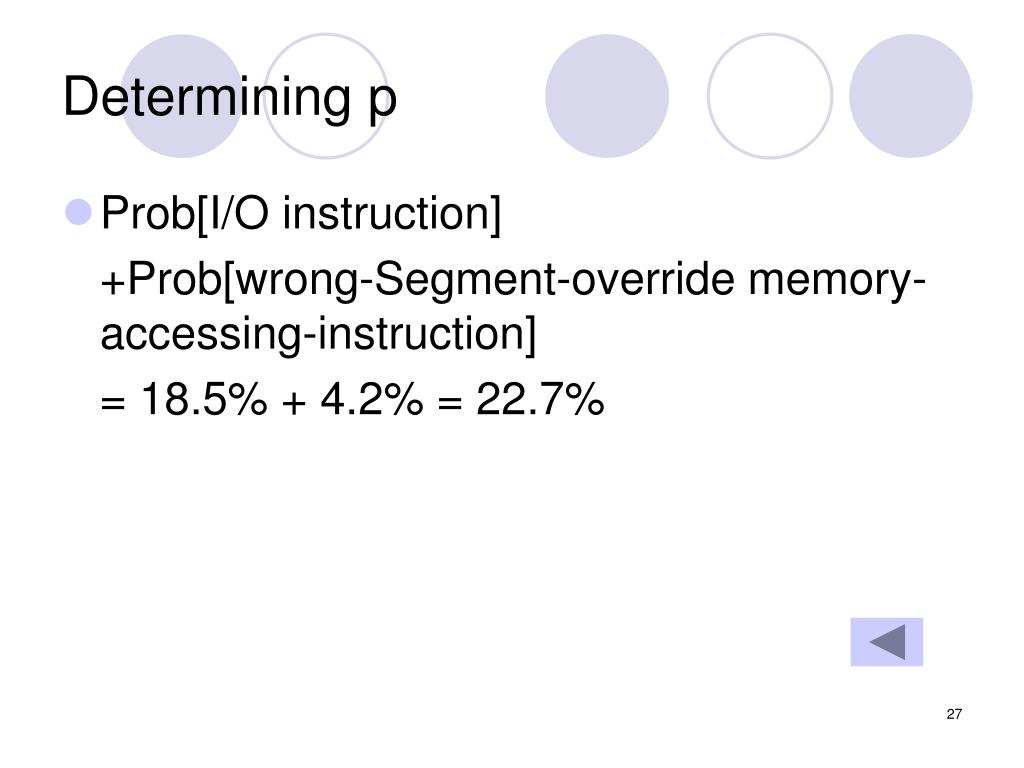Click the triangle inside the back button
This screenshot has width=1024, height=768.
coord(888,642)
